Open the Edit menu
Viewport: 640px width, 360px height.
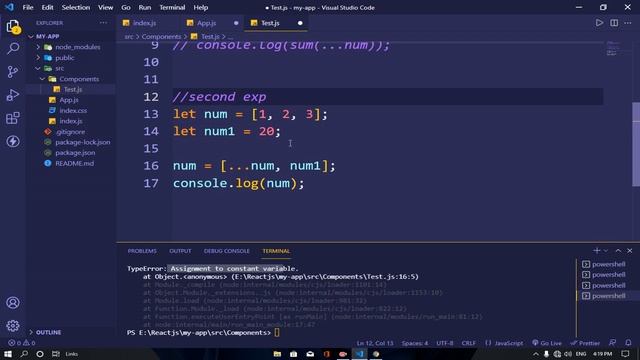click(x=47, y=7)
